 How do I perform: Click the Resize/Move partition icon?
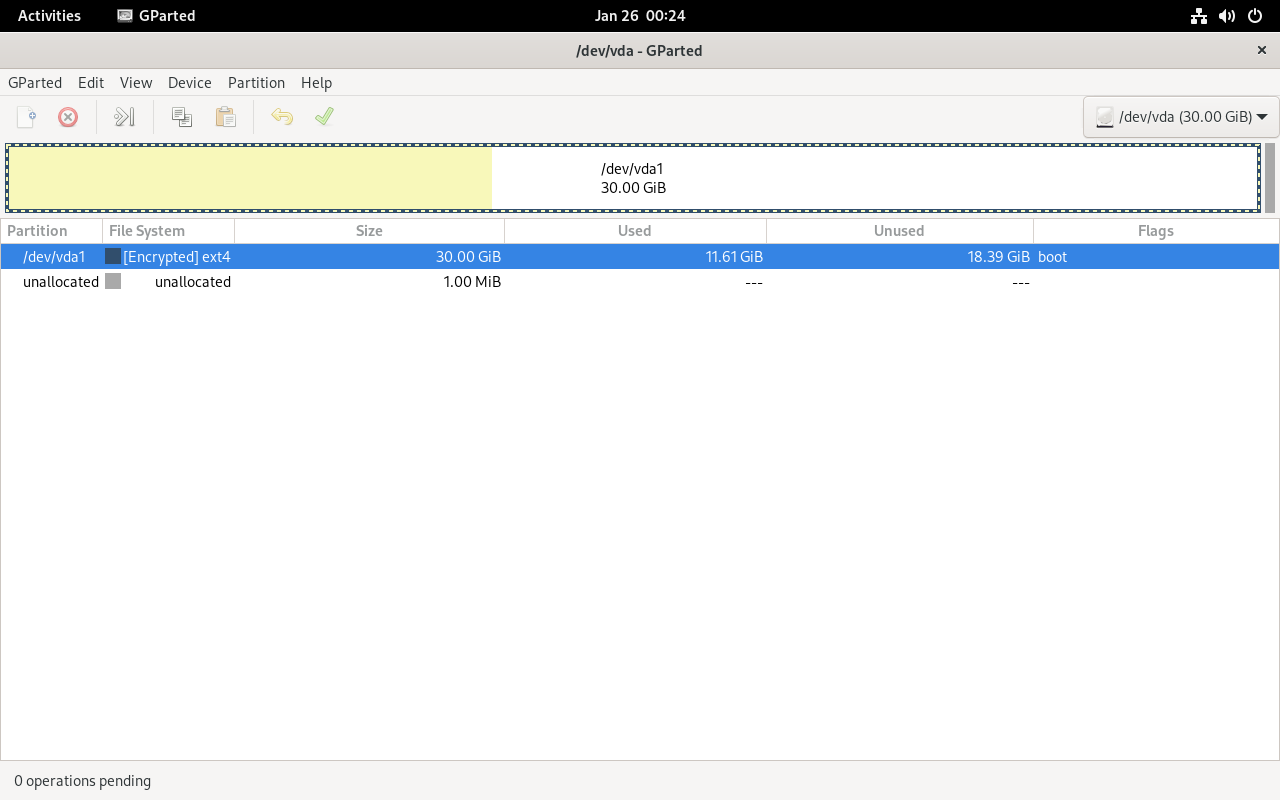point(124,117)
